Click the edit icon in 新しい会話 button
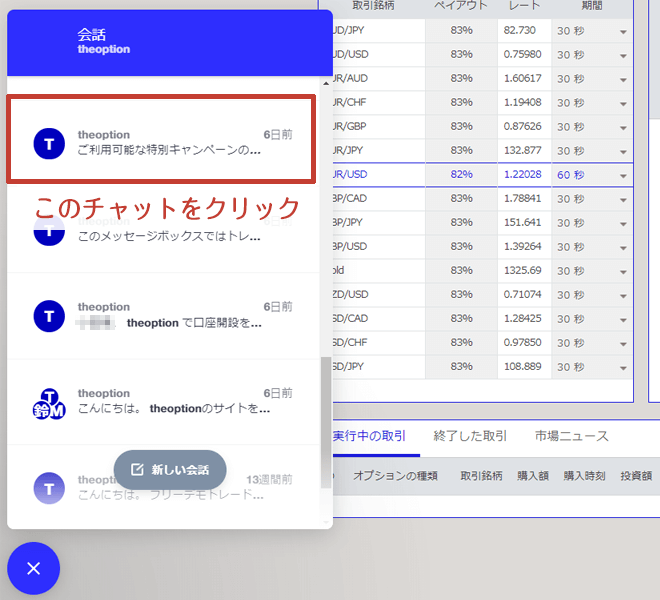 (137, 469)
